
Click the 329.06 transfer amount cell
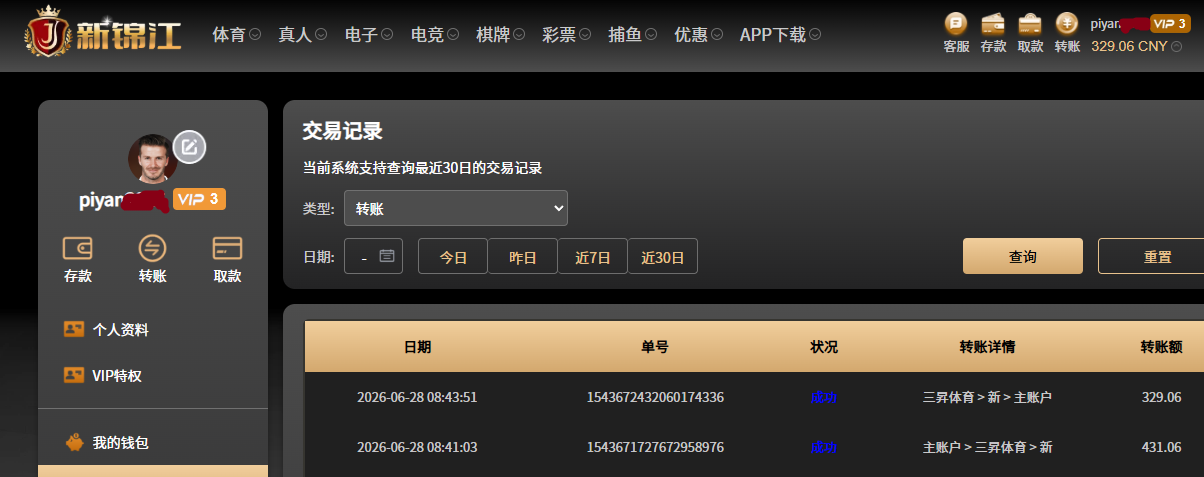[1161, 397]
